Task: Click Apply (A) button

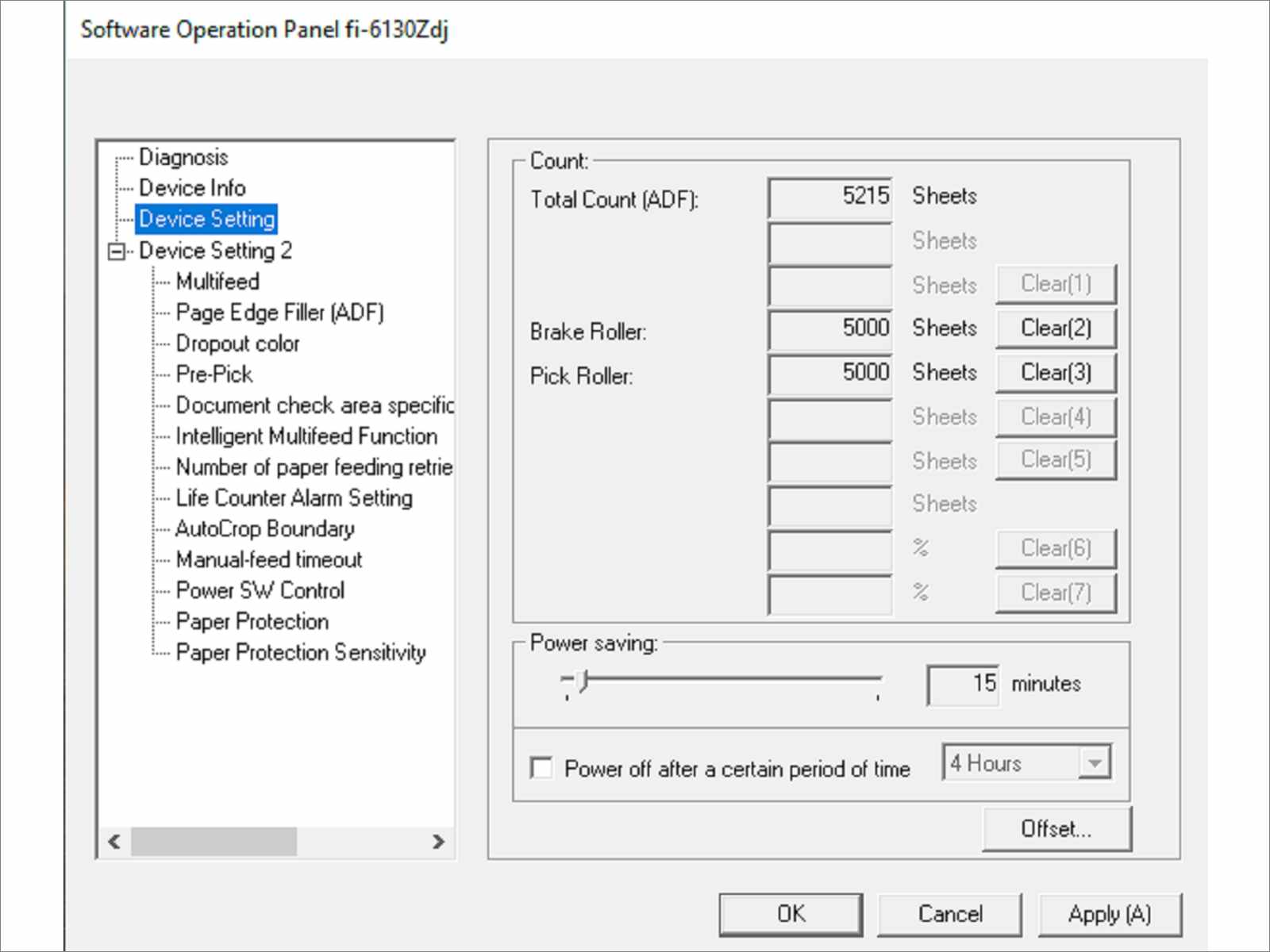Action: (x=1110, y=915)
